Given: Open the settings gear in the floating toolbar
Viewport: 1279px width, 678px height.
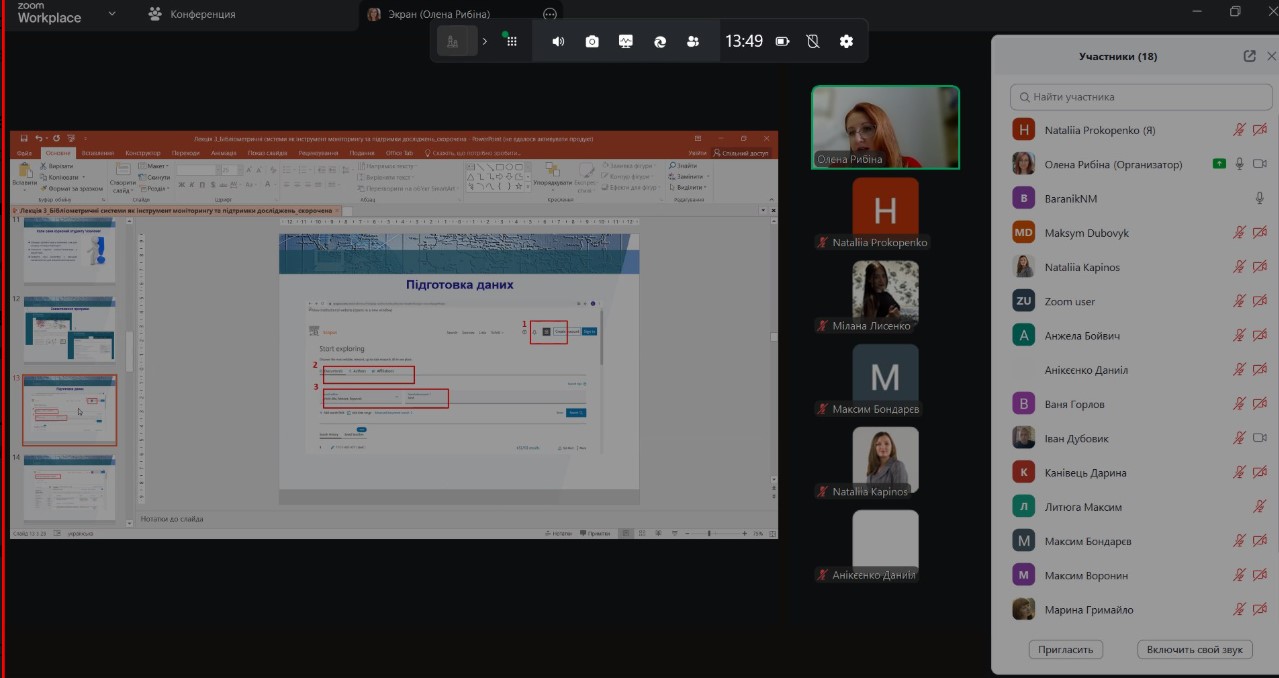Looking at the screenshot, I should tap(846, 41).
